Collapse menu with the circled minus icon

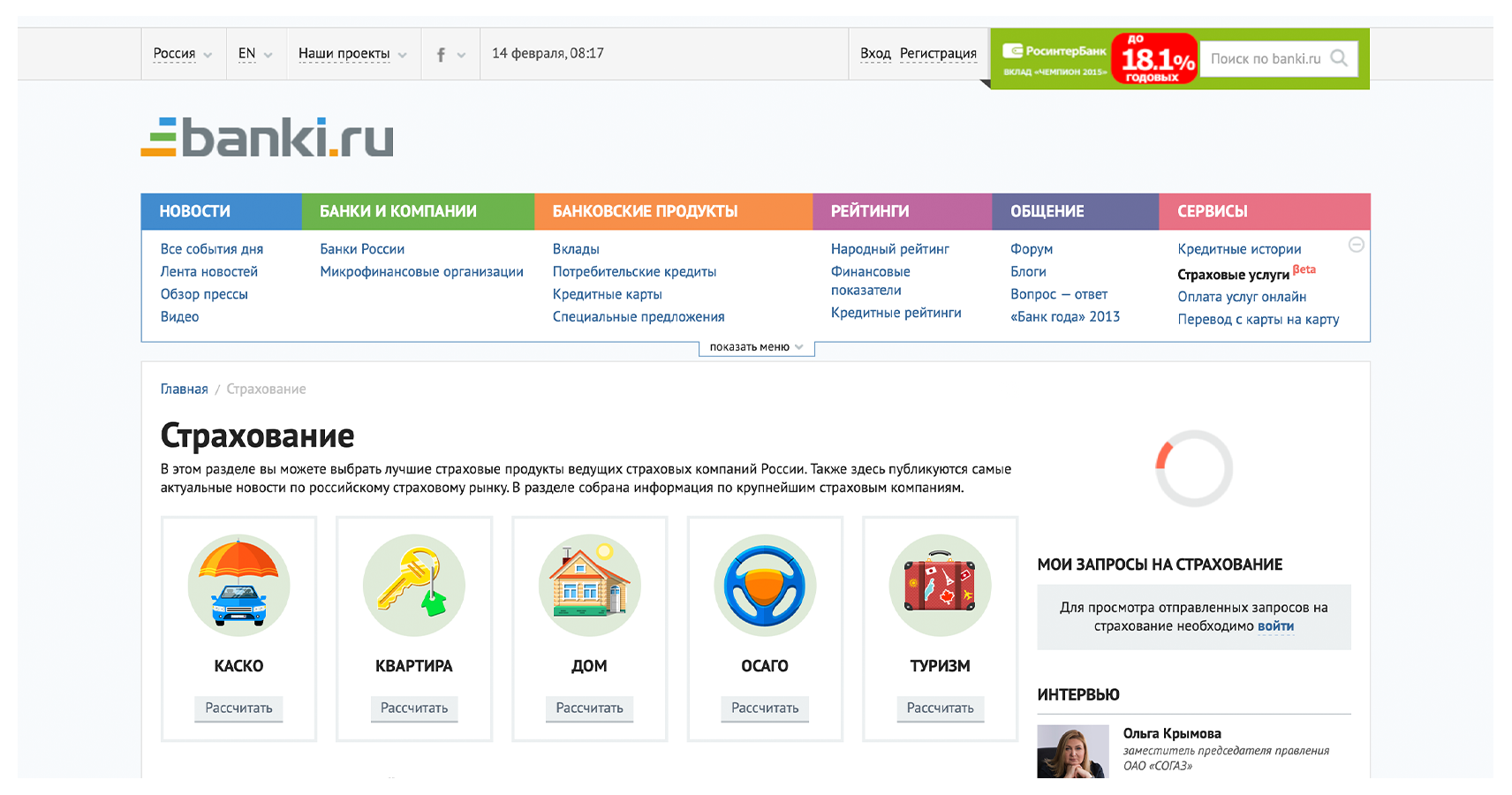1356,245
